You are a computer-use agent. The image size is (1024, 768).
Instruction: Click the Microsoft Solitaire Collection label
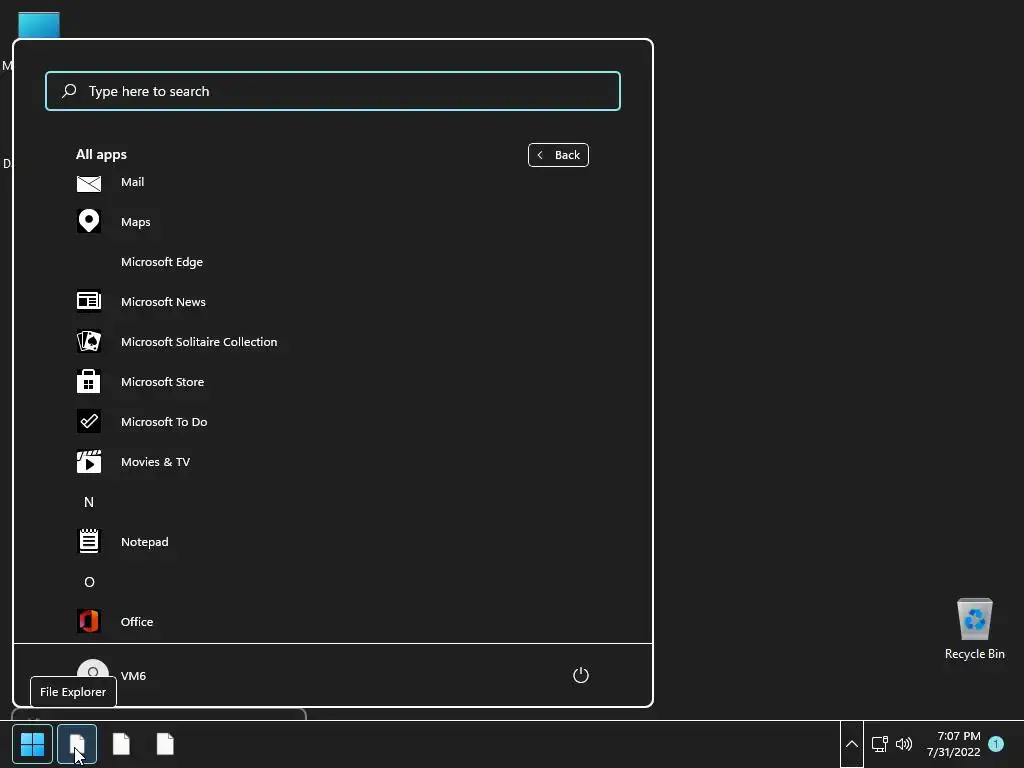199,342
